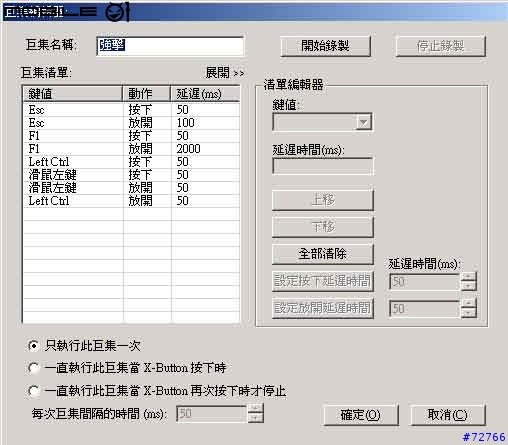Screen dimensions: 508x445
Task: Select the Left Ctrl 按下 row
Action: click(x=131, y=162)
